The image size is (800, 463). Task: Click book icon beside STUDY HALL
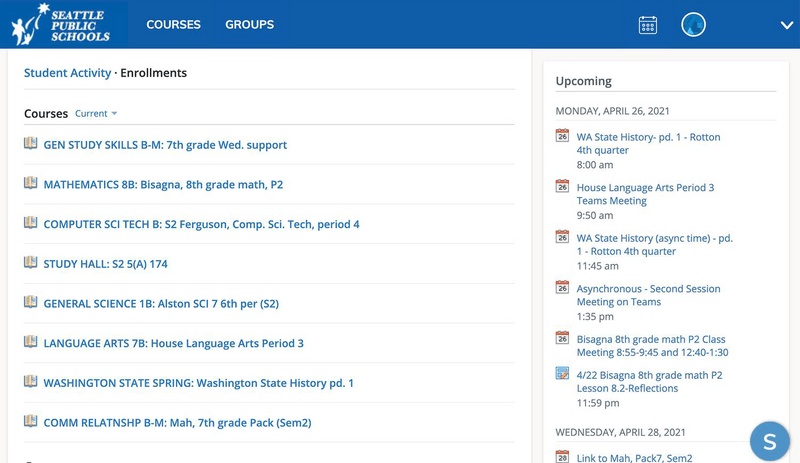point(31,262)
